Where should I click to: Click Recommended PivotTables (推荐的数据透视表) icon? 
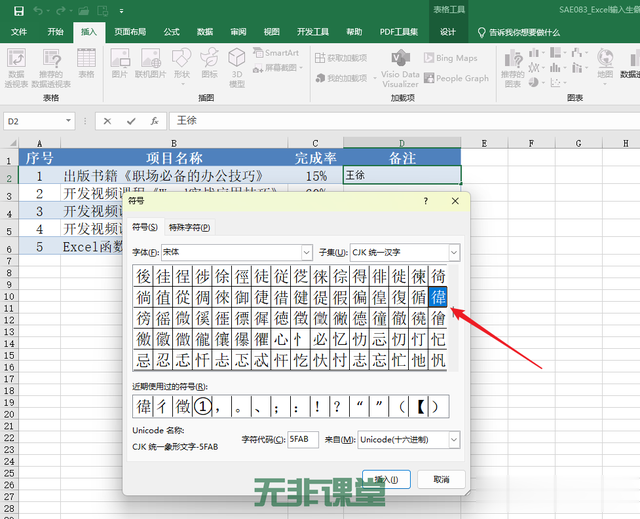pyautogui.click(x=51, y=68)
